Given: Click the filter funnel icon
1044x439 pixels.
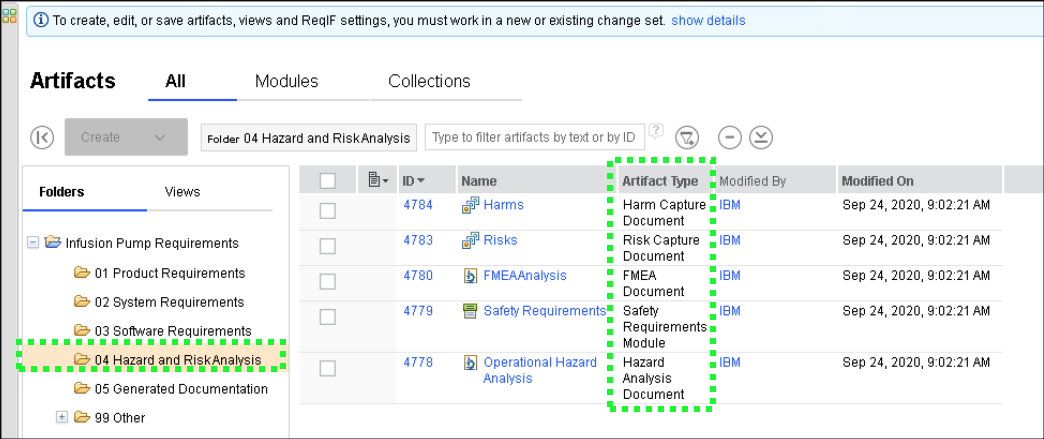Looking at the screenshot, I should coord(687,138).
